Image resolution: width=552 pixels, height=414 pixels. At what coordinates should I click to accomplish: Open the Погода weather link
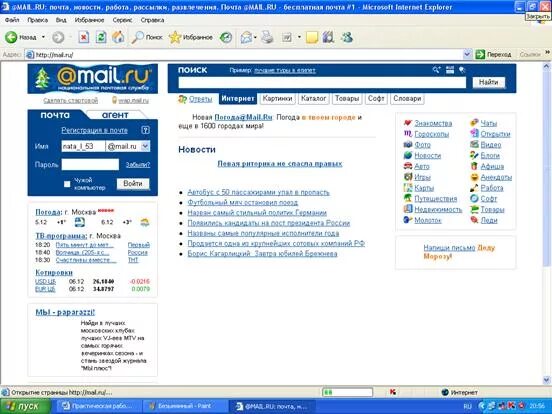point(48,212)
